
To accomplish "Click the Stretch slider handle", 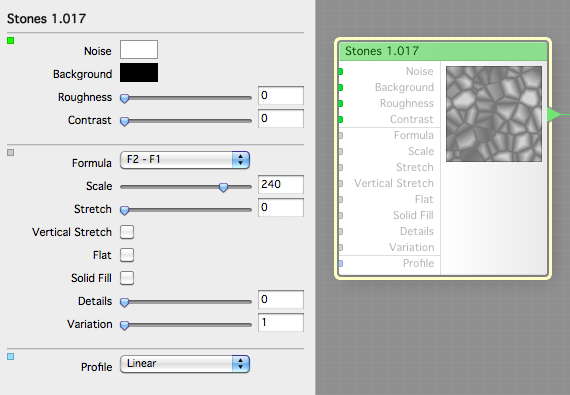I will (124, 210).
